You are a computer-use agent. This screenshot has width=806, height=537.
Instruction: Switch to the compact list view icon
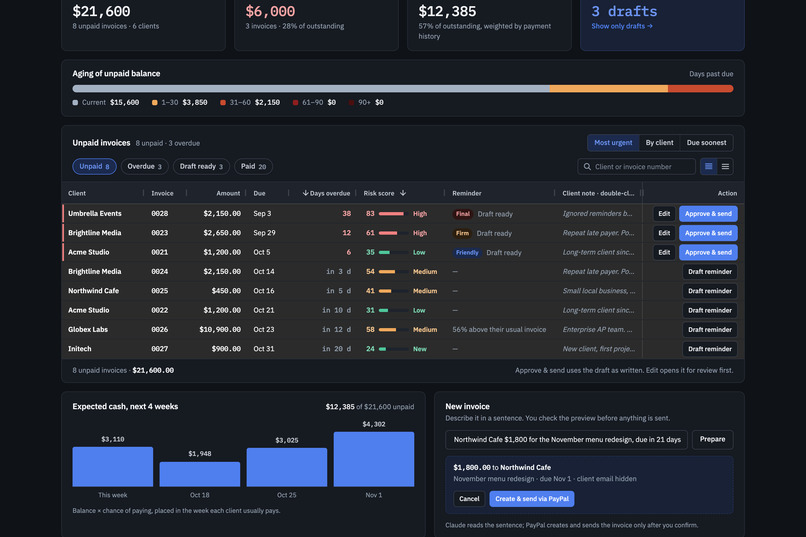pyautogui.click(x=725, y=166)
